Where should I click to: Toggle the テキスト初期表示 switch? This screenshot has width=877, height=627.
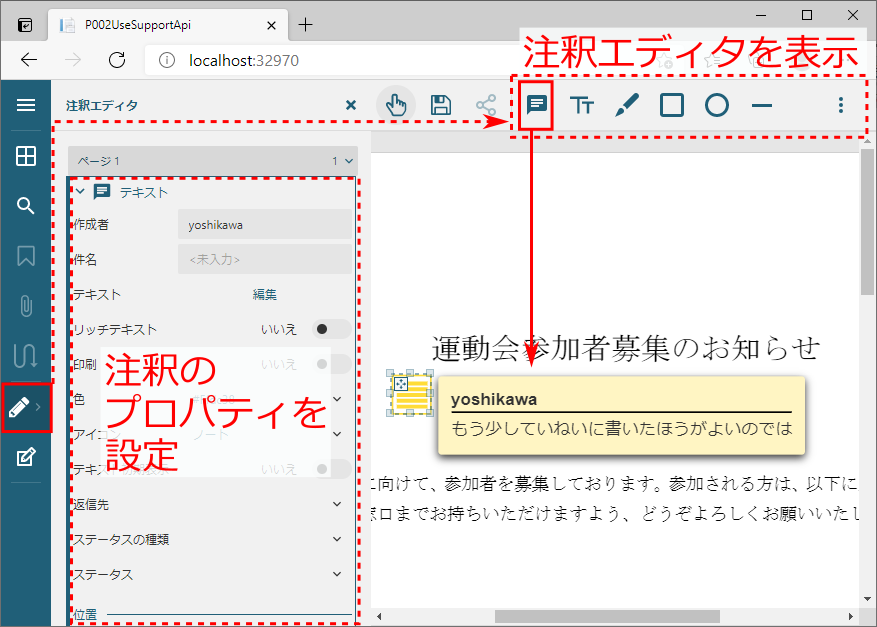(331, 469)
